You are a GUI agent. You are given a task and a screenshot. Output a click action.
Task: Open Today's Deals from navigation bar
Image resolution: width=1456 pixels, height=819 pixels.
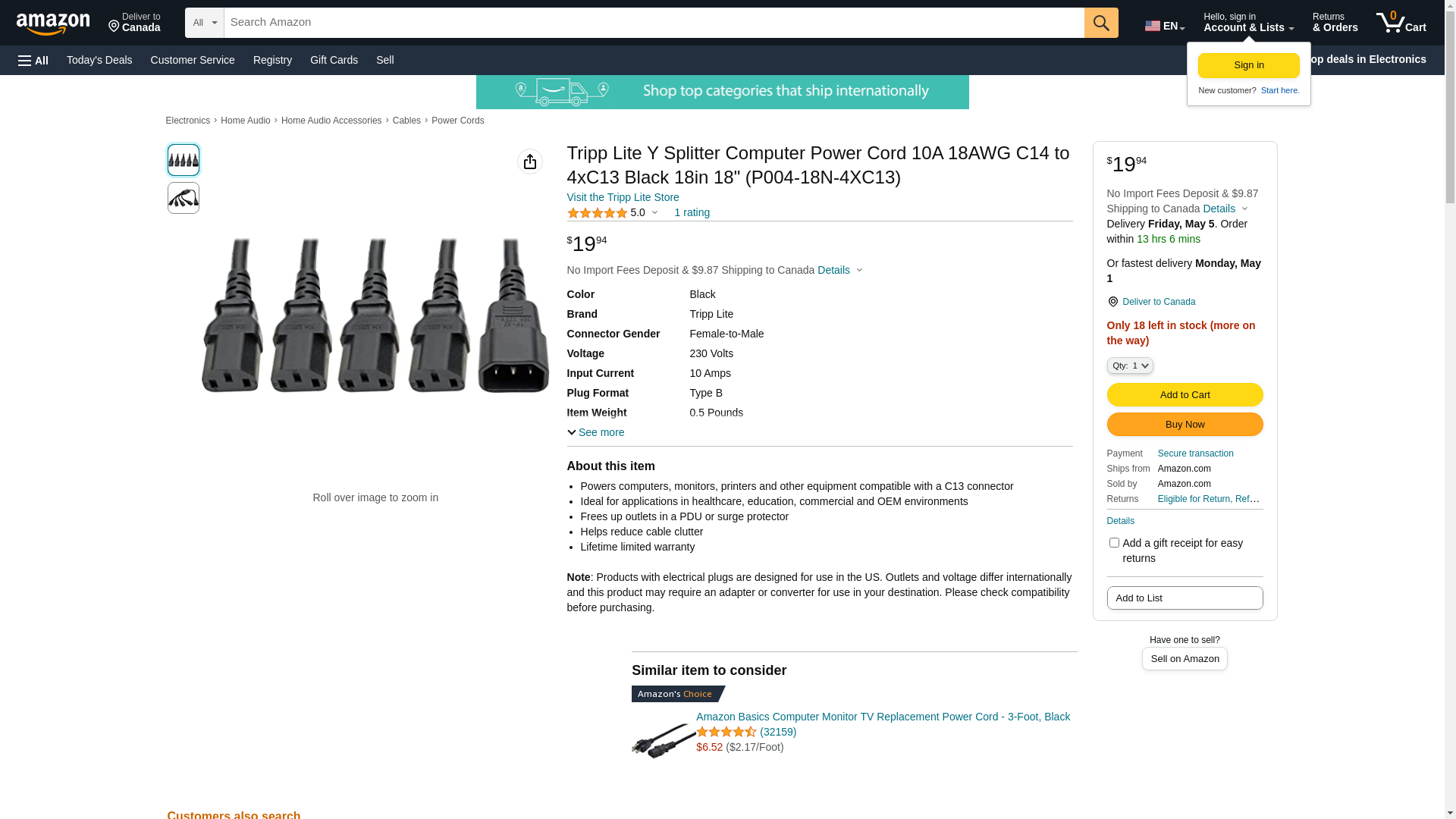[99, 60]
